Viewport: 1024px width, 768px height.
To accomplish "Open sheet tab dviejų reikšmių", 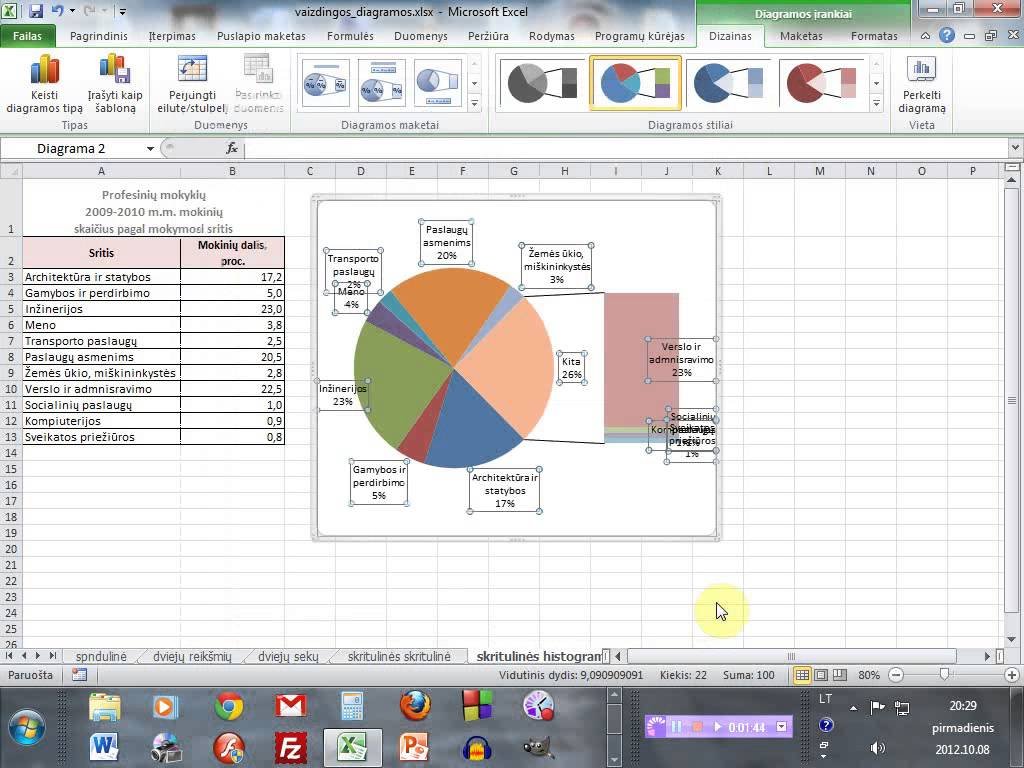I will click(192, 656).
